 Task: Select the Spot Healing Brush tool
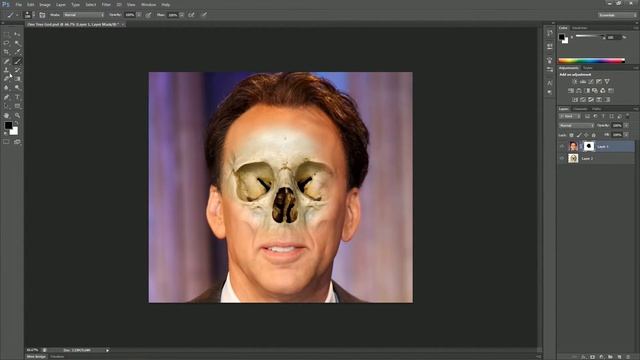pos(6,61)
